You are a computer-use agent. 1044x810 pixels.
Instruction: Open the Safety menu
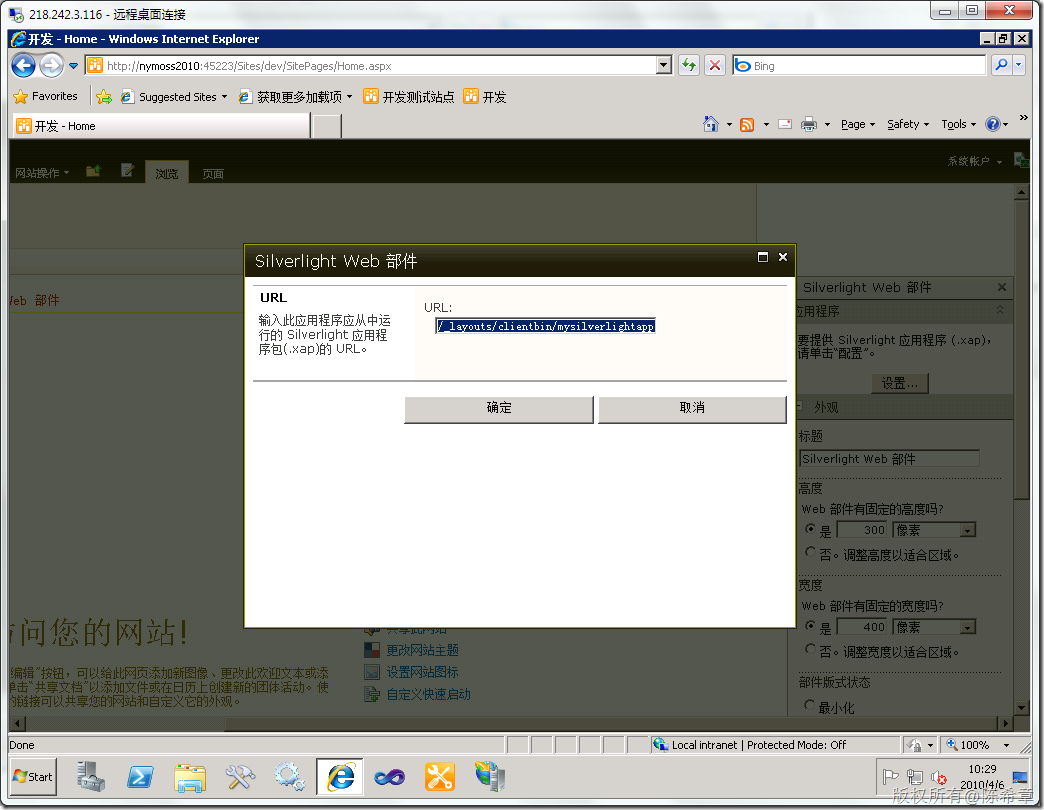[x=908, y=124]
